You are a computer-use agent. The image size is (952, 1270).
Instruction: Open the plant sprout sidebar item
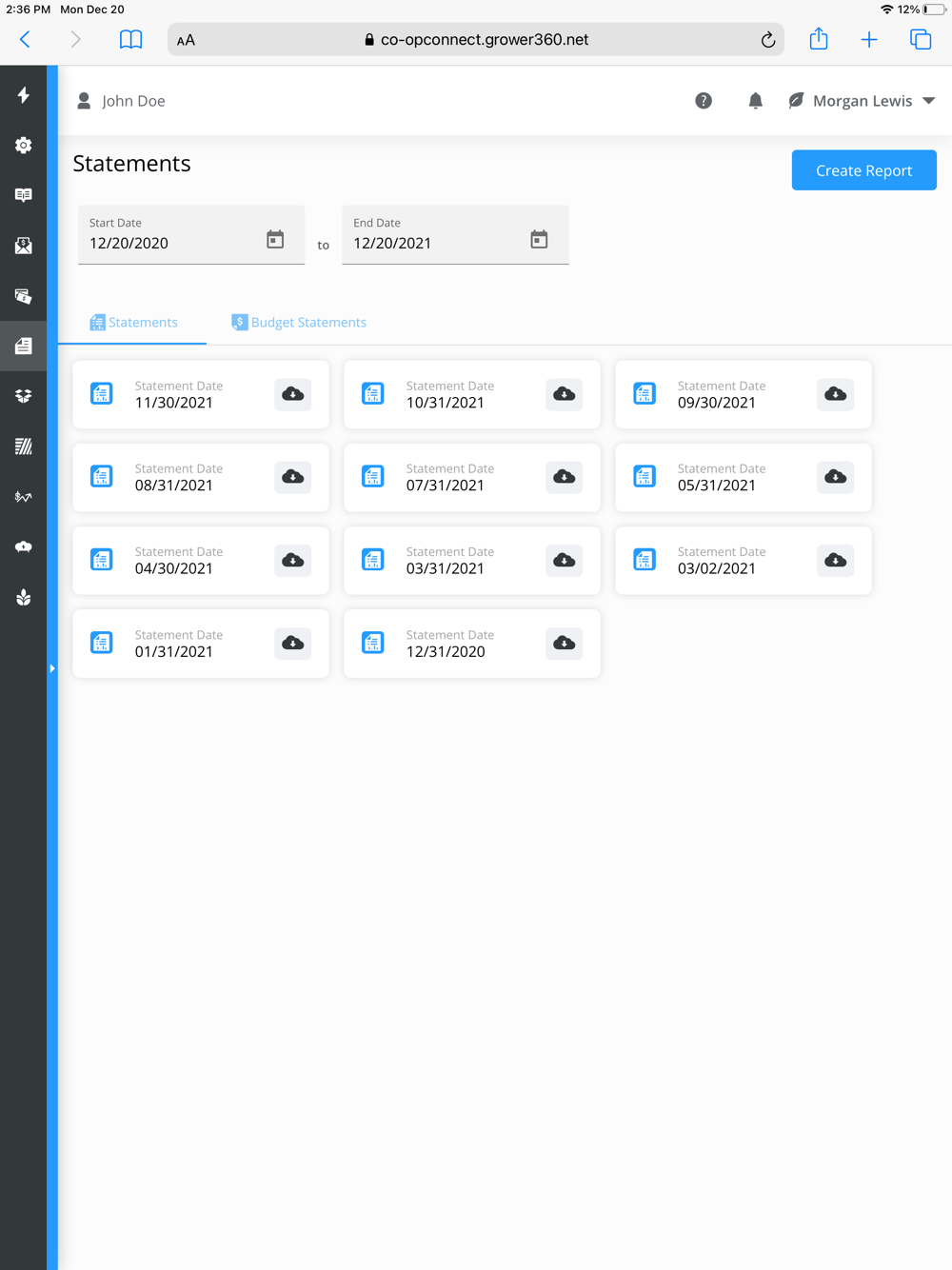click(x=23, y=597)
